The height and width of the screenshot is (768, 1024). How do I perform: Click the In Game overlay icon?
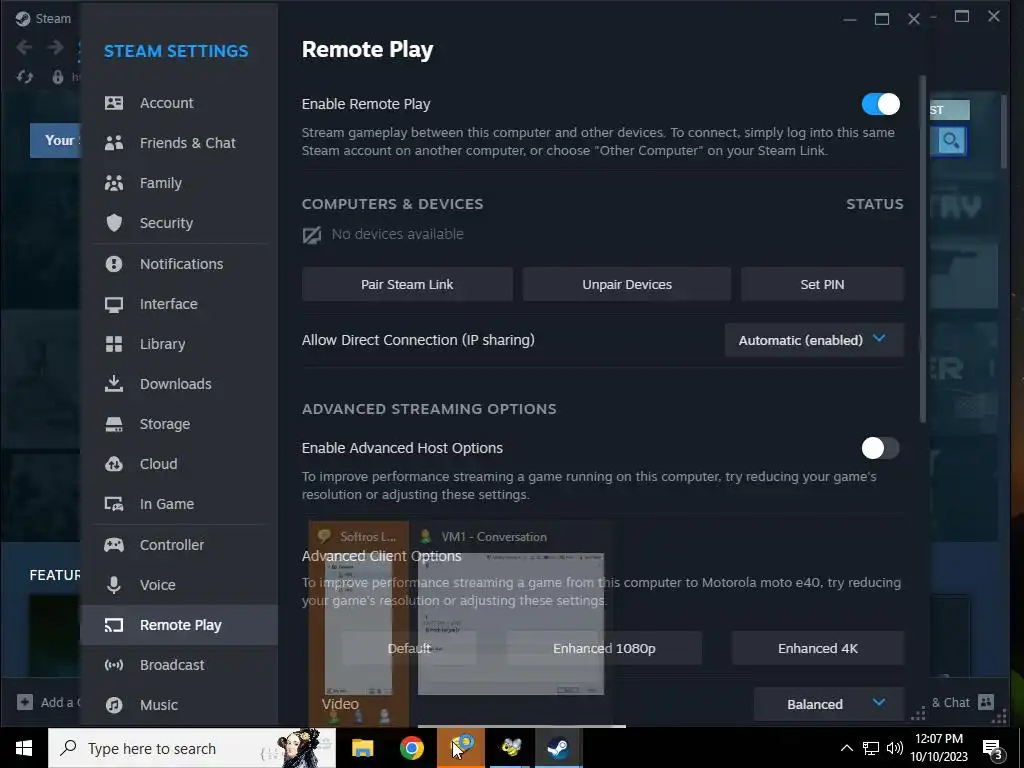coord(114,504)
